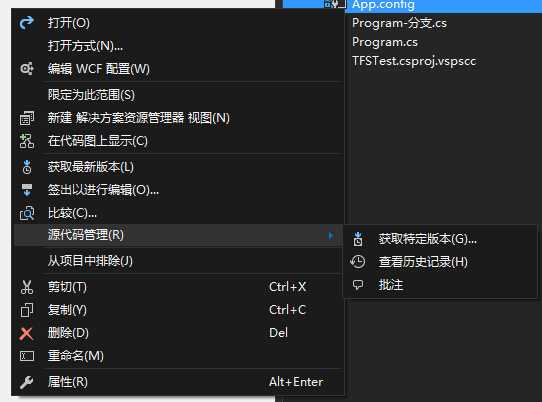Select 打开方式(N)... menu entry
The image size is (542, 402).
pos(178,46)
